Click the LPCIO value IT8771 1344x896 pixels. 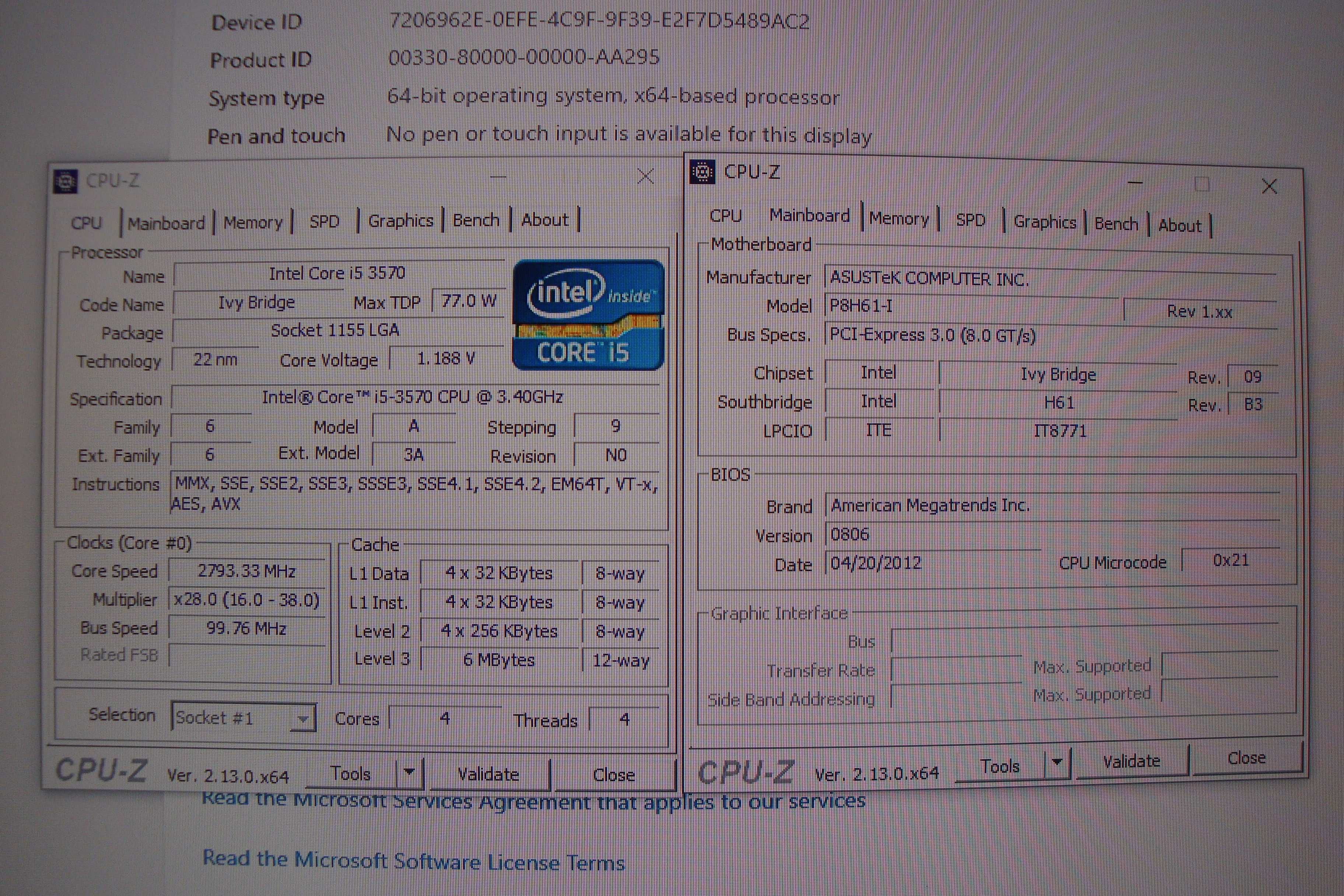click(1058, 431)
